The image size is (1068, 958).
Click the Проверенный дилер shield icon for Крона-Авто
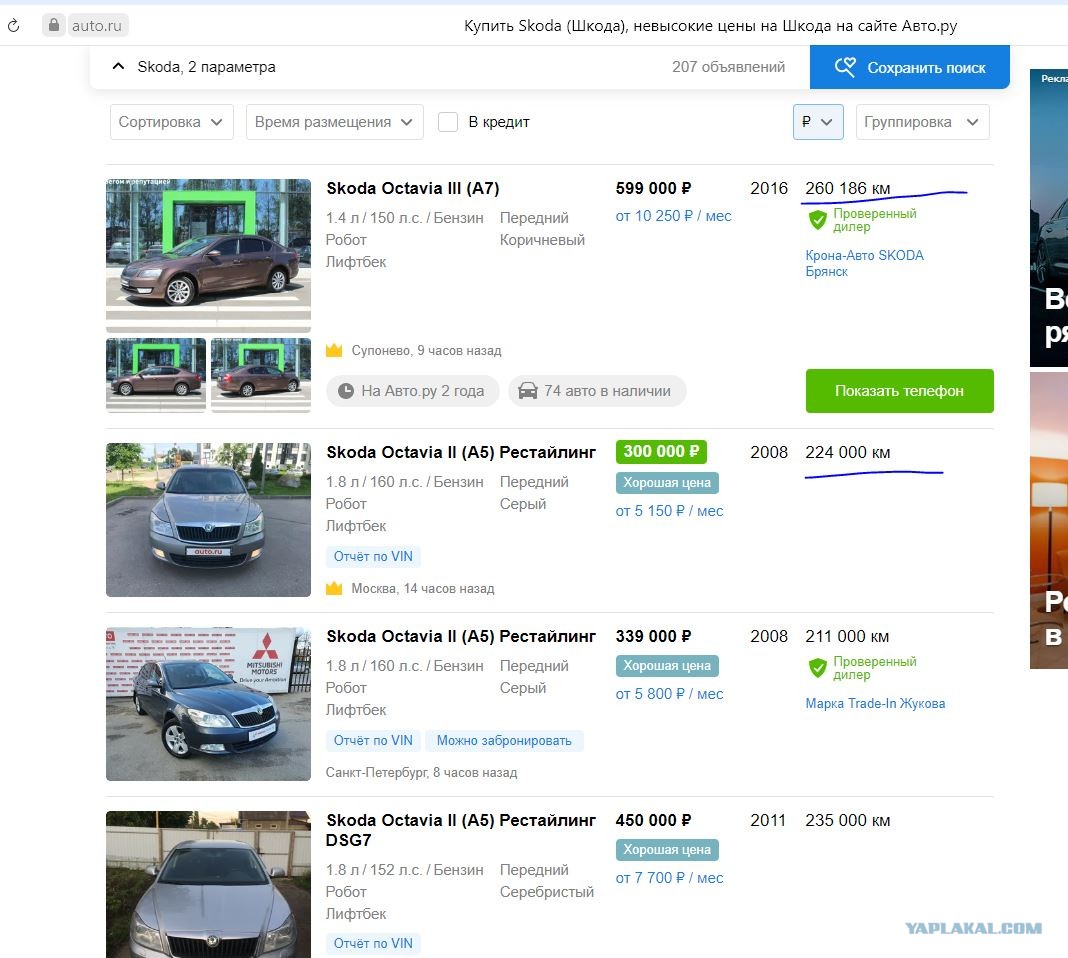(817, 220)
